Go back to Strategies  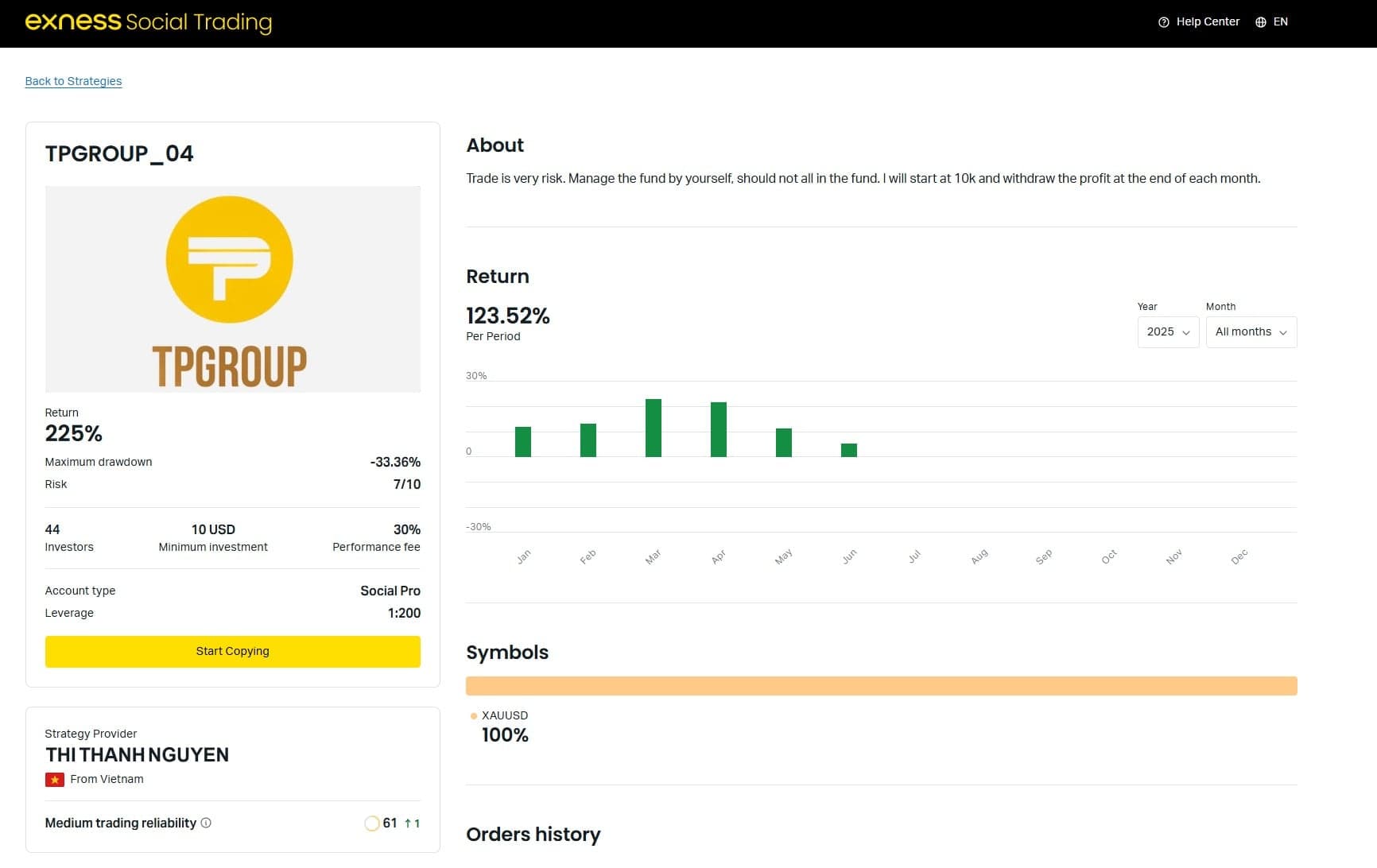coord(73,81)
